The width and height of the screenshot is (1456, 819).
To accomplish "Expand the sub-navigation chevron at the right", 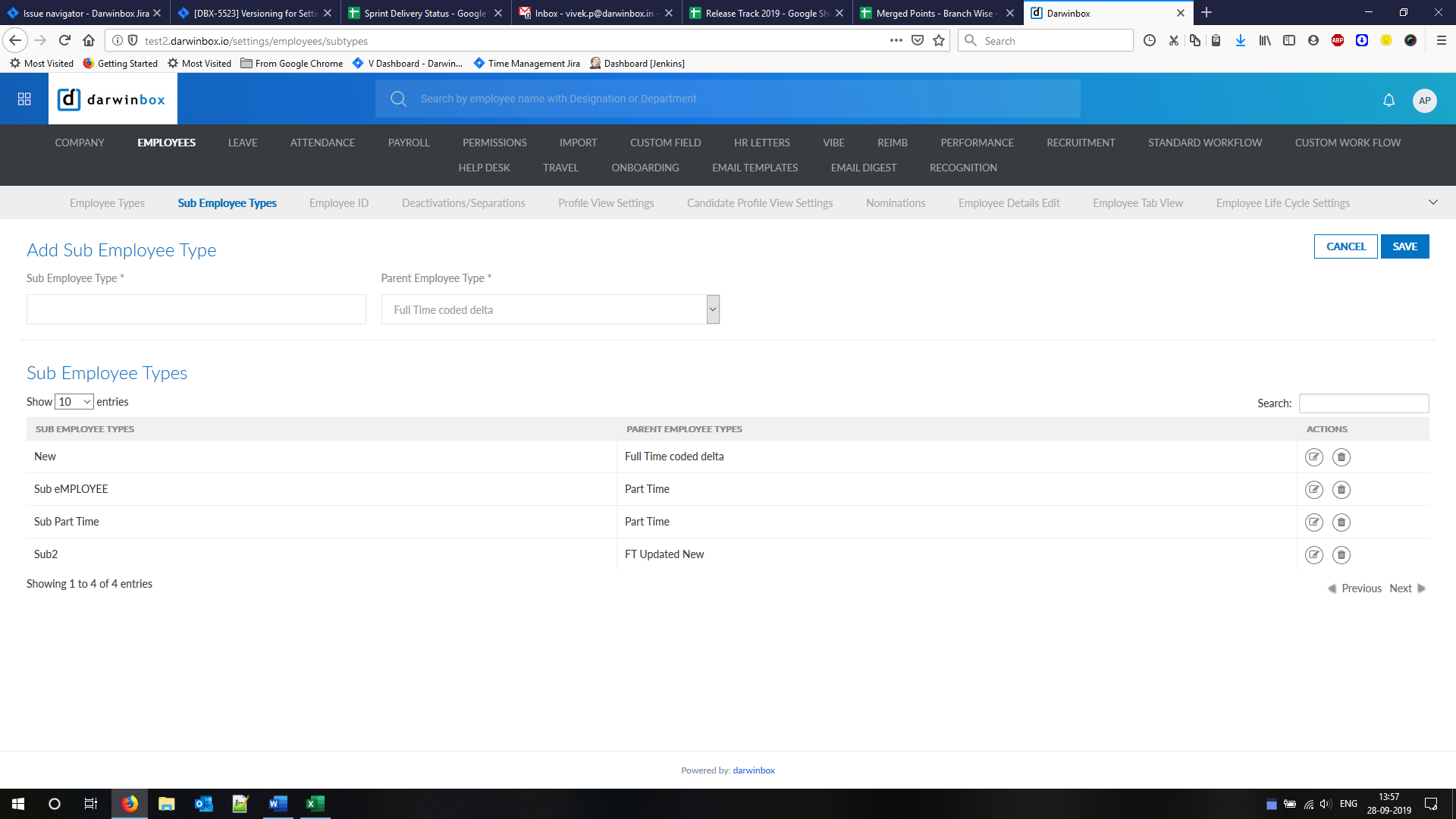I will click(1432, 202).
